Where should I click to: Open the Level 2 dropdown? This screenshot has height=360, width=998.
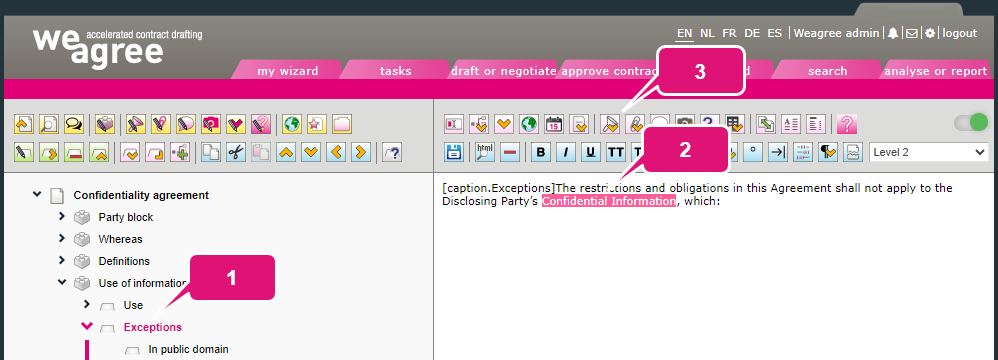(x=928, y=152)
